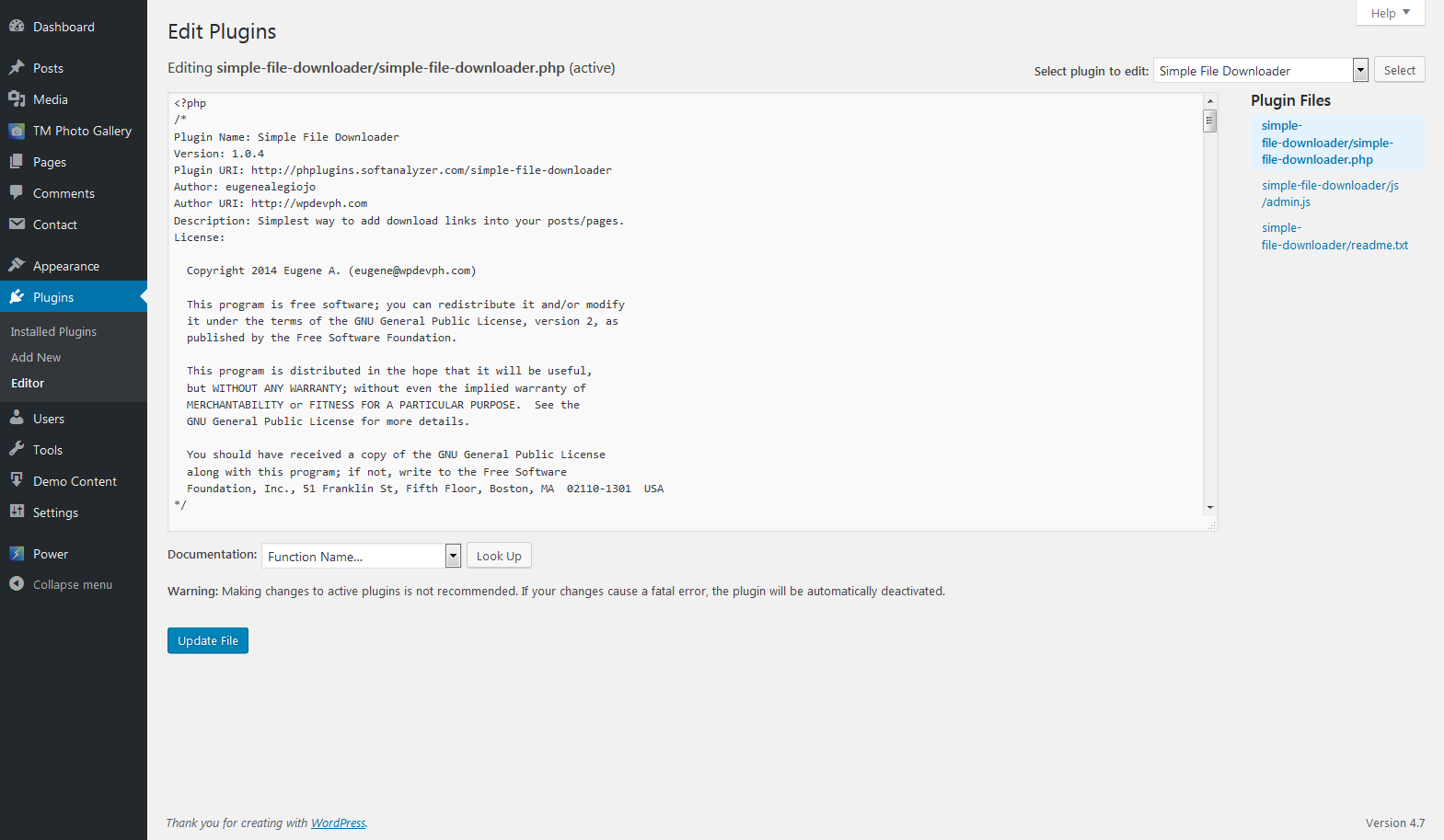Viewport: 1444px width, 840px height.
Task: Click the Contact envelope icon
Action: (x=17, y=224)
